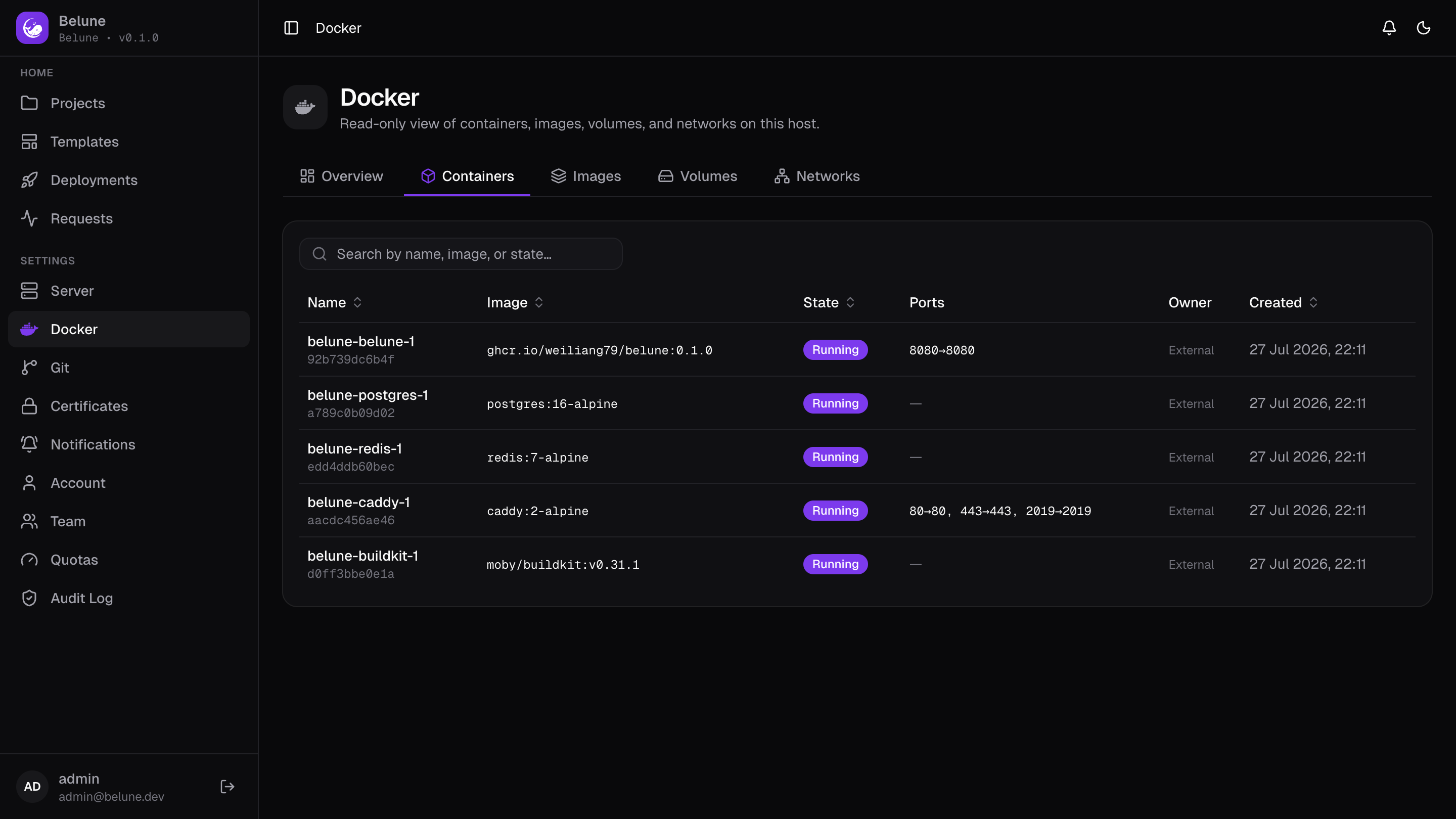Click Running badge for belune-caddy-1
1456x819 pixels.
tap(835, 511)
